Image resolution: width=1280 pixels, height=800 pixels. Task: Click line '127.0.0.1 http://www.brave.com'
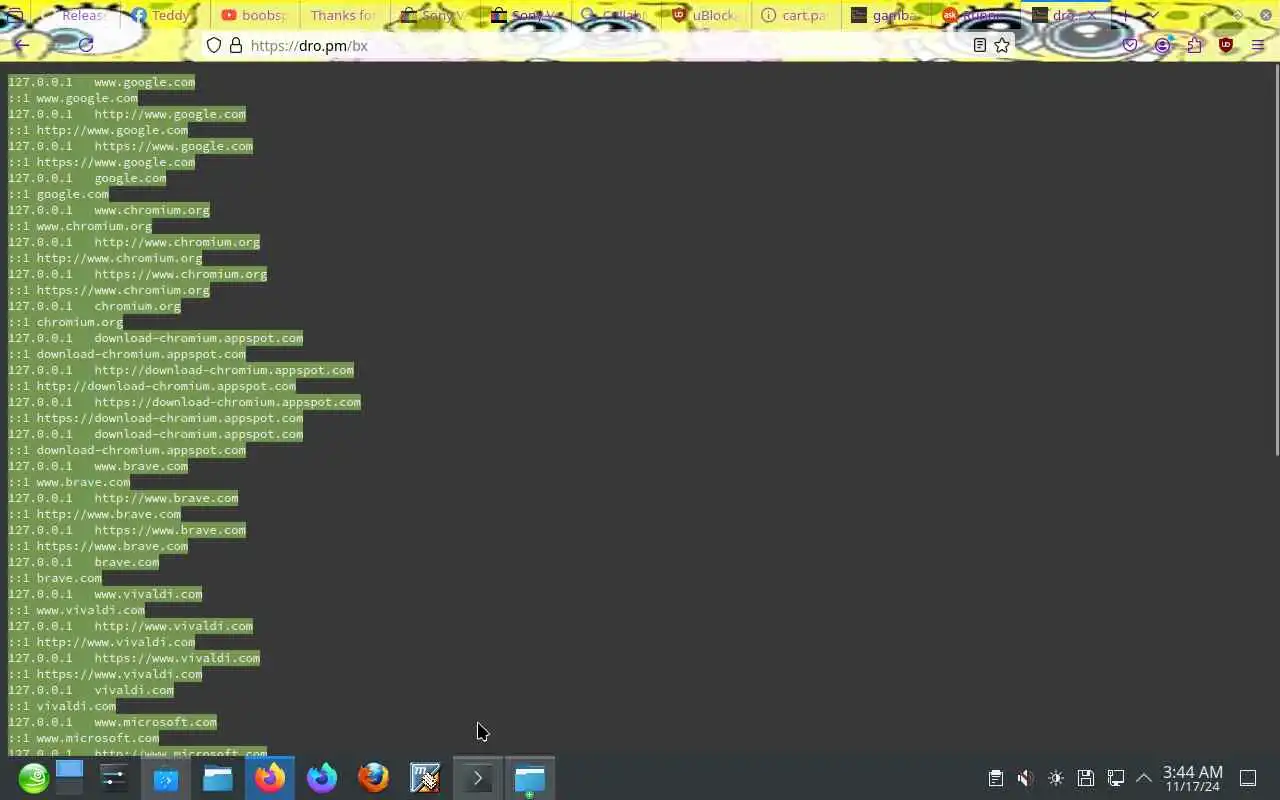click(123, 498)
